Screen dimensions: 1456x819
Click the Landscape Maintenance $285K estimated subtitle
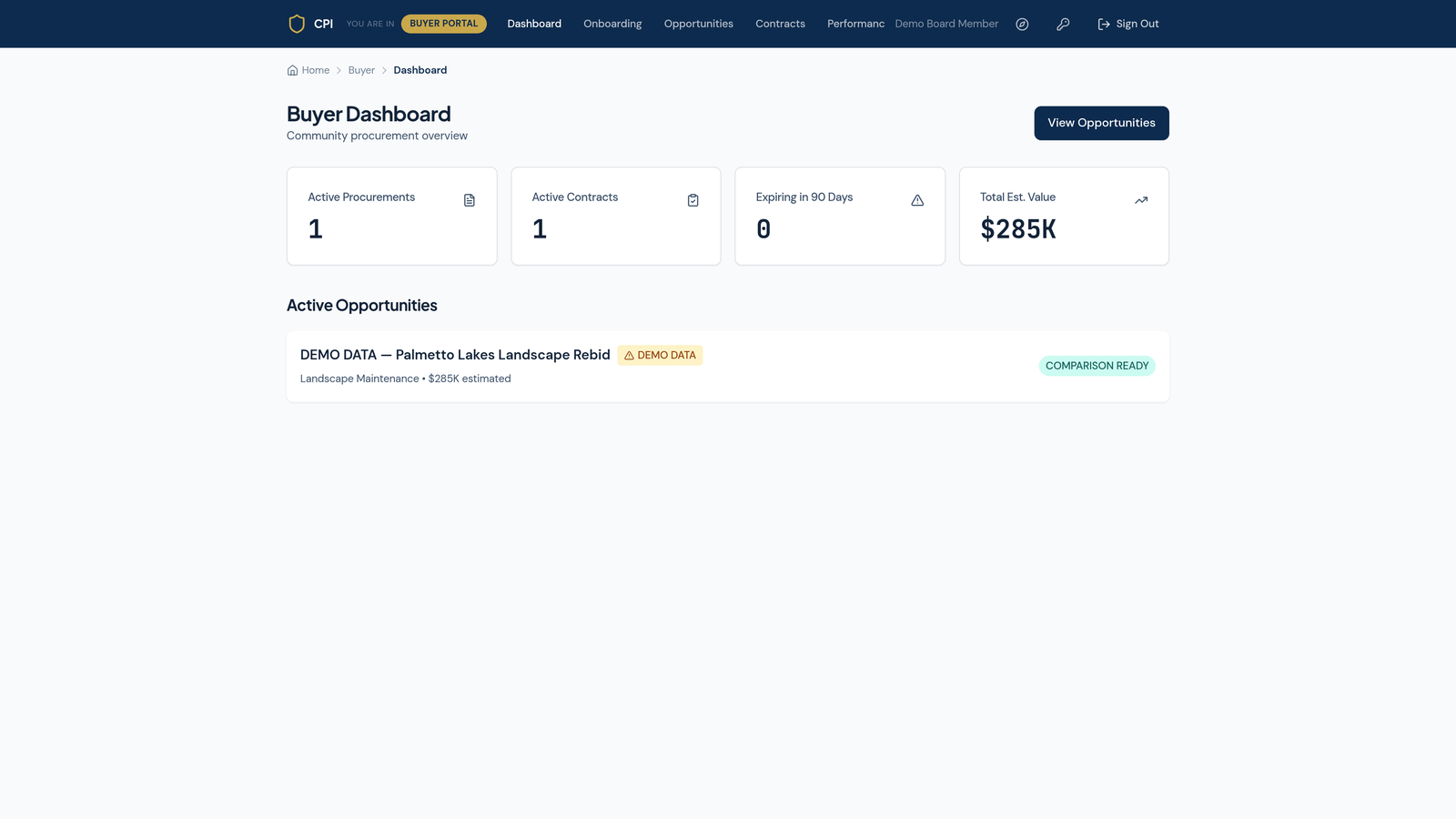point(406,379)
